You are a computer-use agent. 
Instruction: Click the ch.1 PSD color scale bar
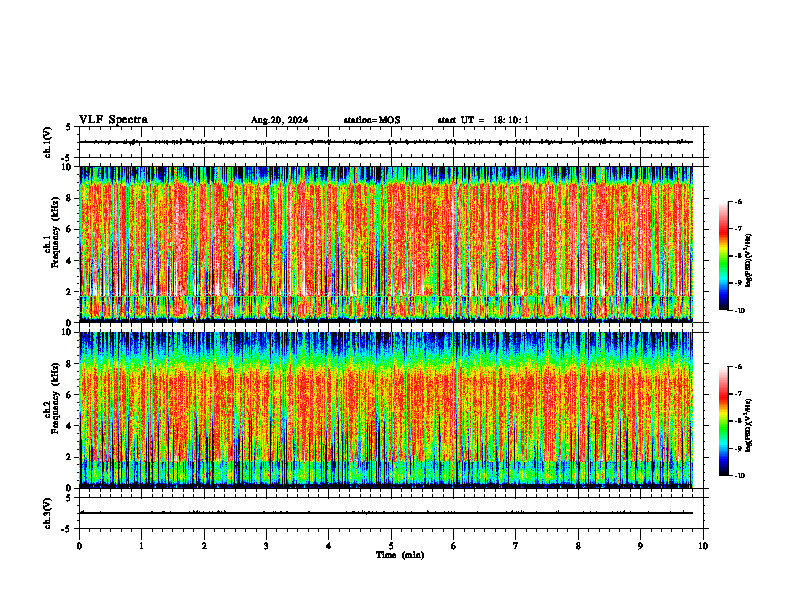(723, 256)
